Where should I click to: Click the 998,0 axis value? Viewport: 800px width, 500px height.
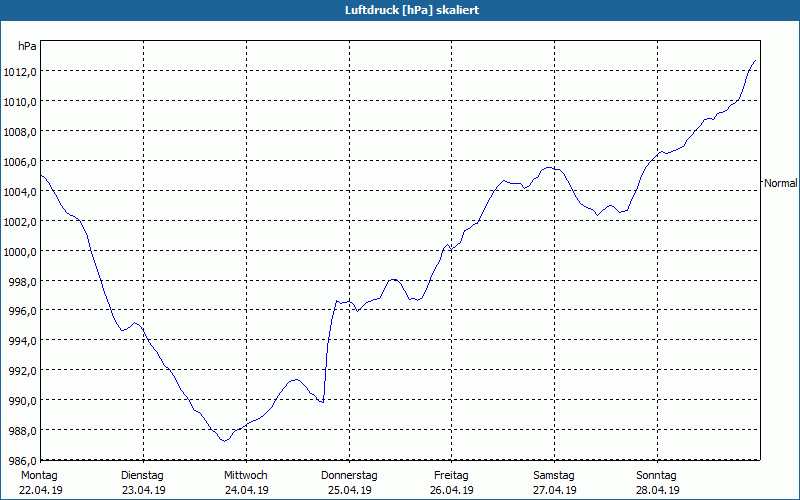(x=23, y=282)
